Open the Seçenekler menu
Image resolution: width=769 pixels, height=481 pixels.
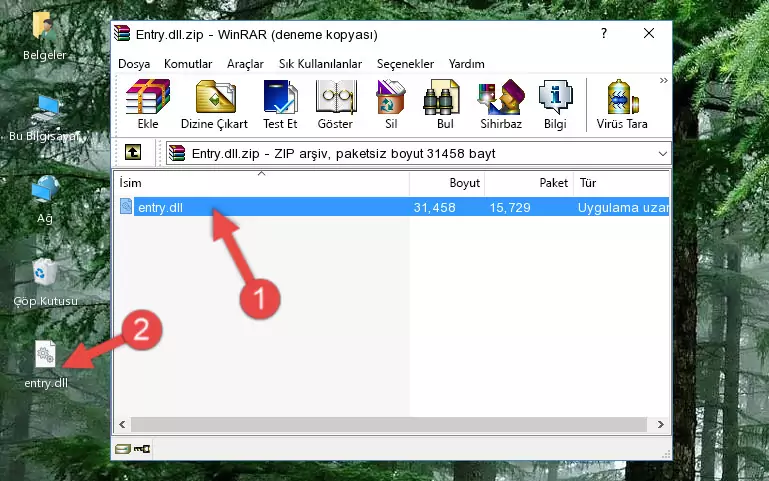pyautogui.click(x=405, y=64)
